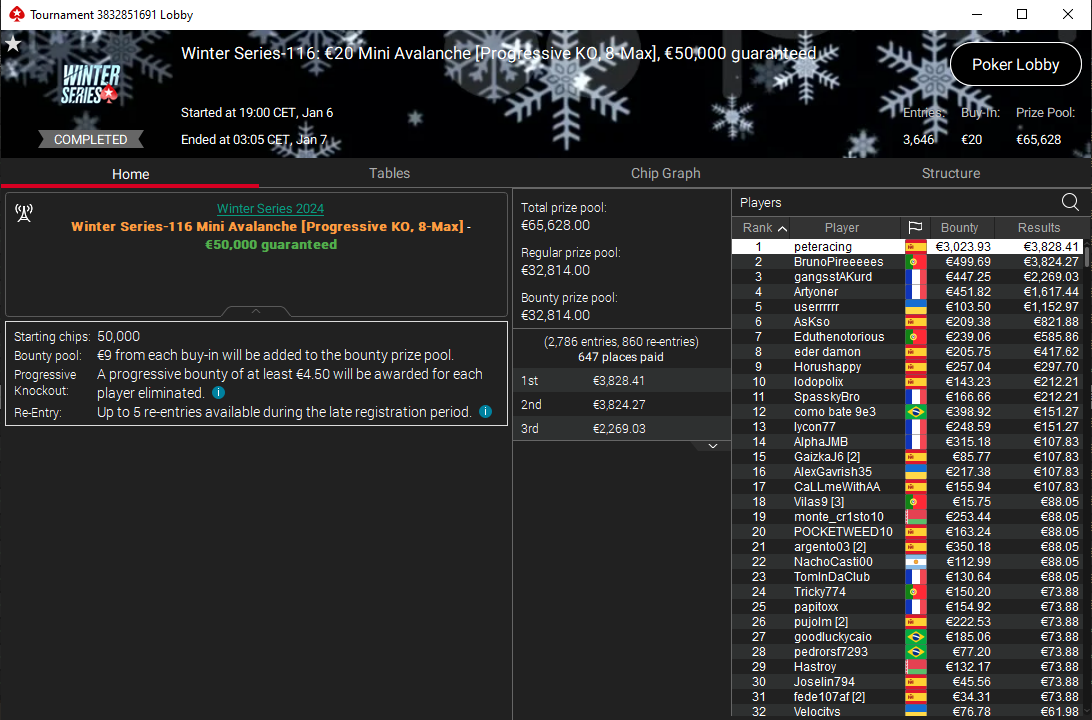
Task: Select player argento03 [2]
Action: 907,547
